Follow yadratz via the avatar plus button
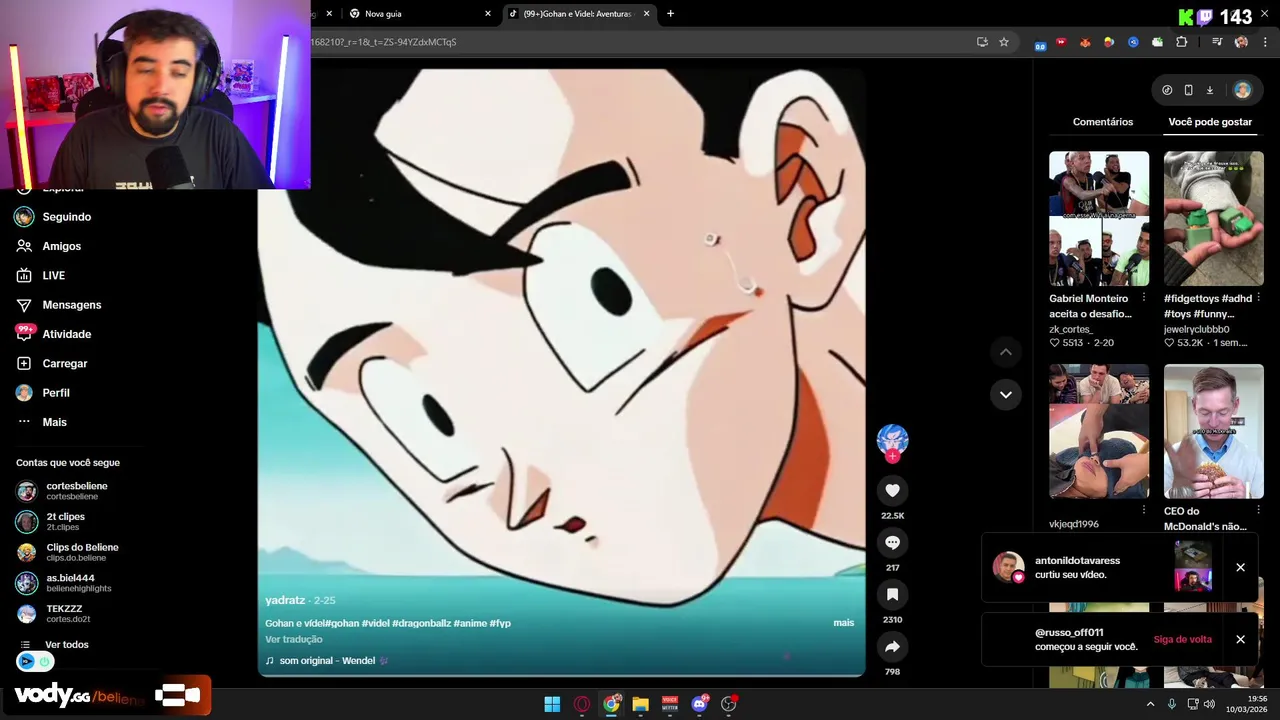 click(892, 456)
